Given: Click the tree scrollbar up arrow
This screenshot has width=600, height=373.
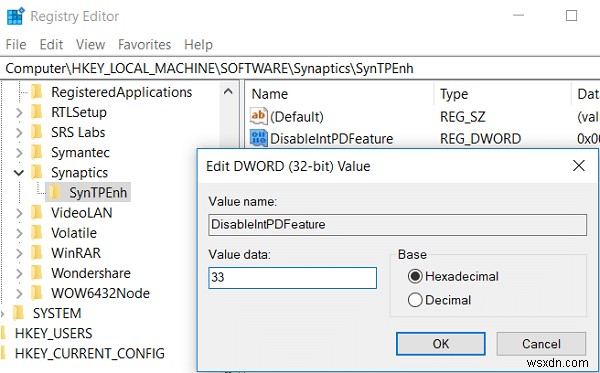Looking at the screenshot, I should [x=228, y=92].
